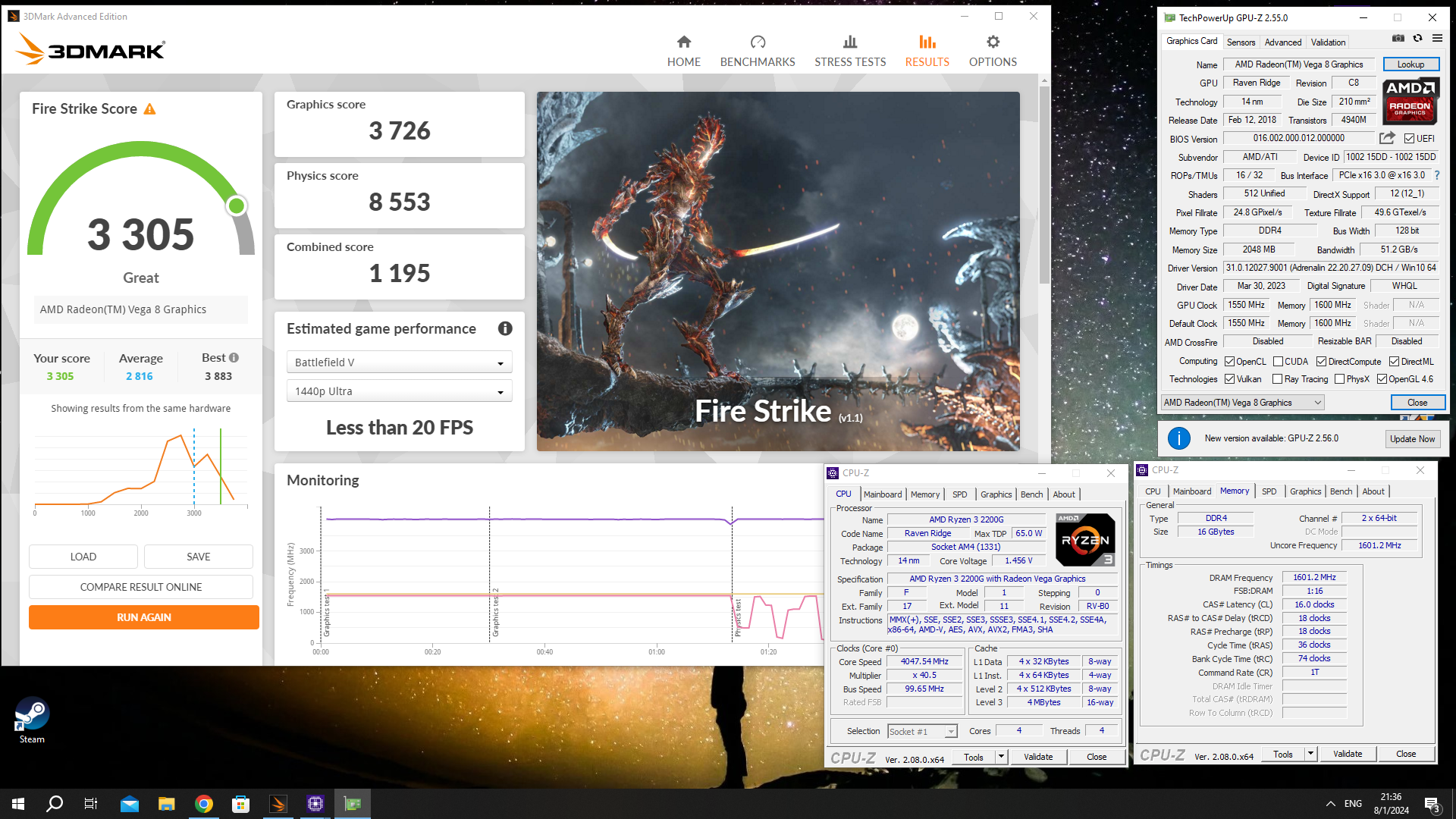
Task: Toggle the PhysX checkbox in GPU-Z
Action: [x=1339, y=379]
